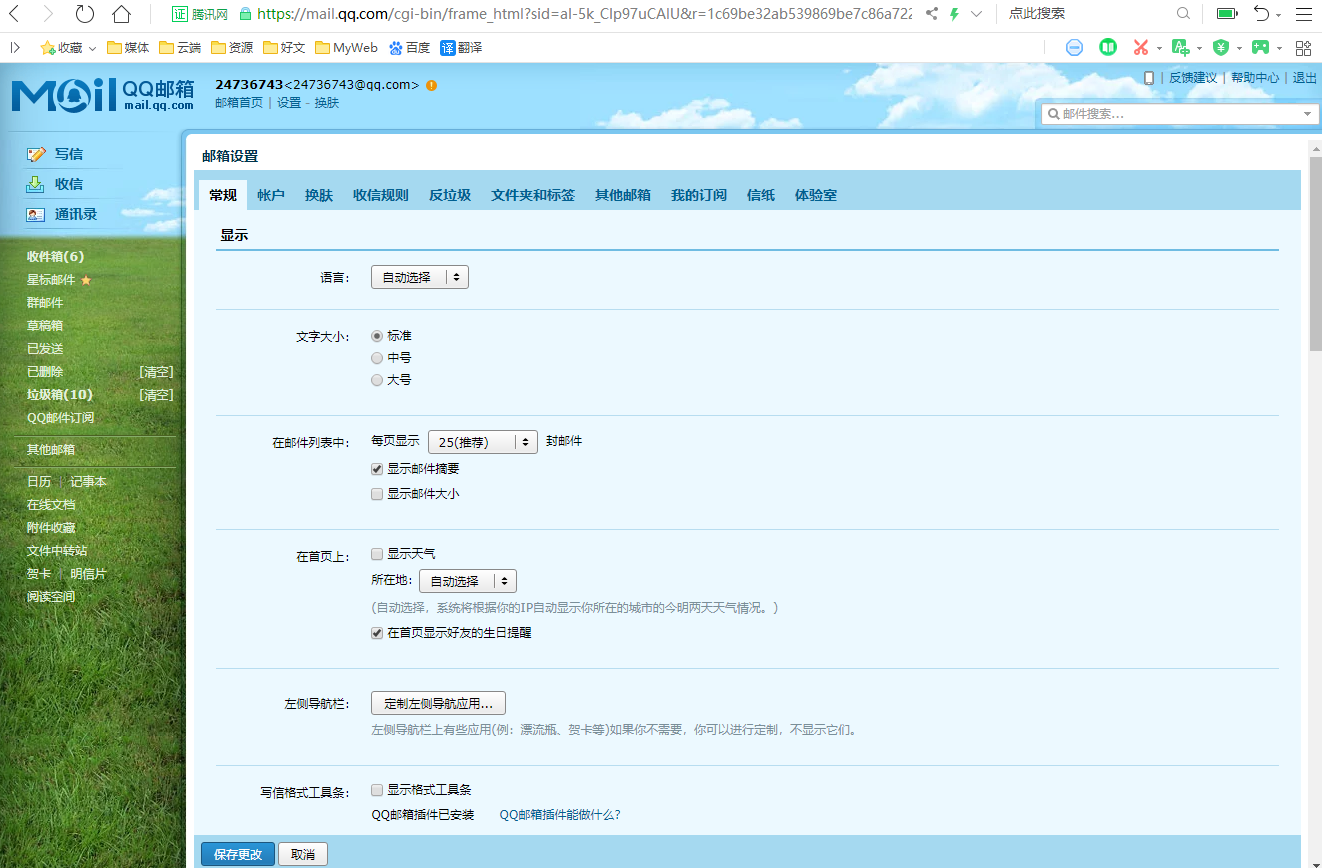
Task: Disable 在首页显示好友的生日提醒
Action: pyautogui.click(x=377, y=632)
